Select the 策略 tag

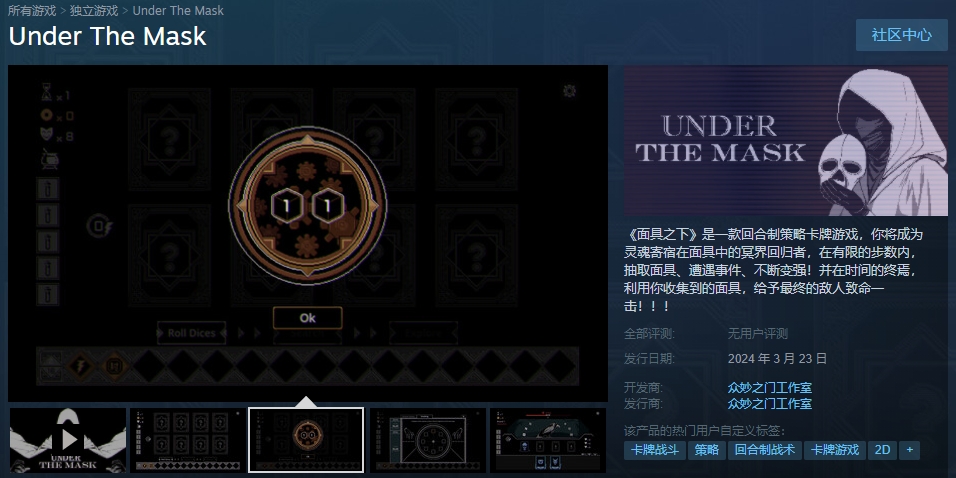[x=706, y=450]
